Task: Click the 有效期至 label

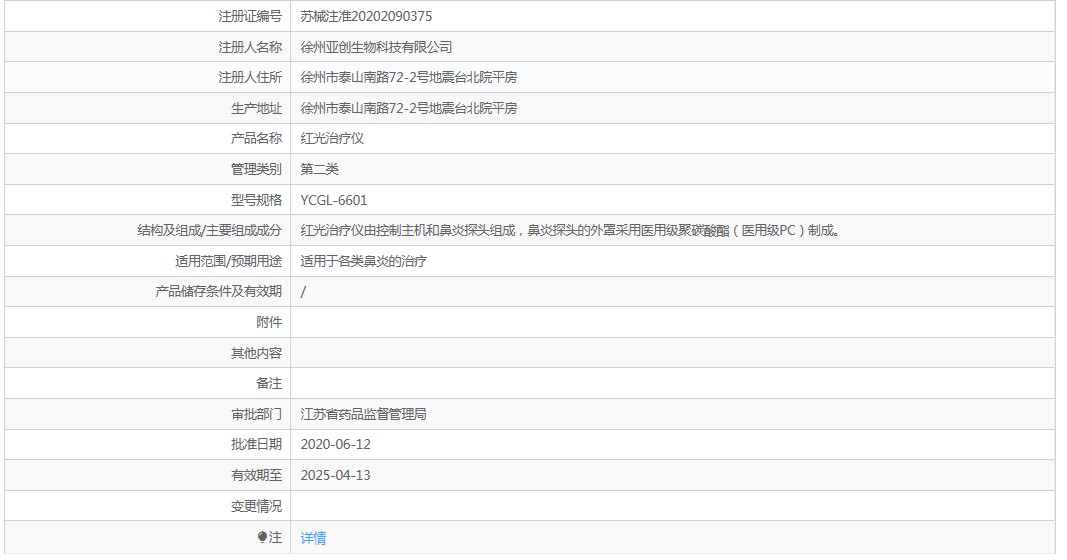Action: (256, 475)
